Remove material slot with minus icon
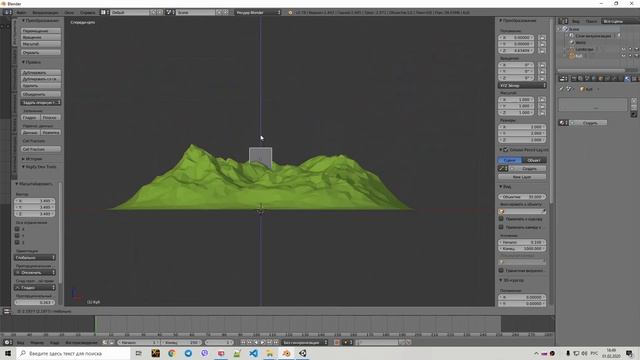 [634, 107]
